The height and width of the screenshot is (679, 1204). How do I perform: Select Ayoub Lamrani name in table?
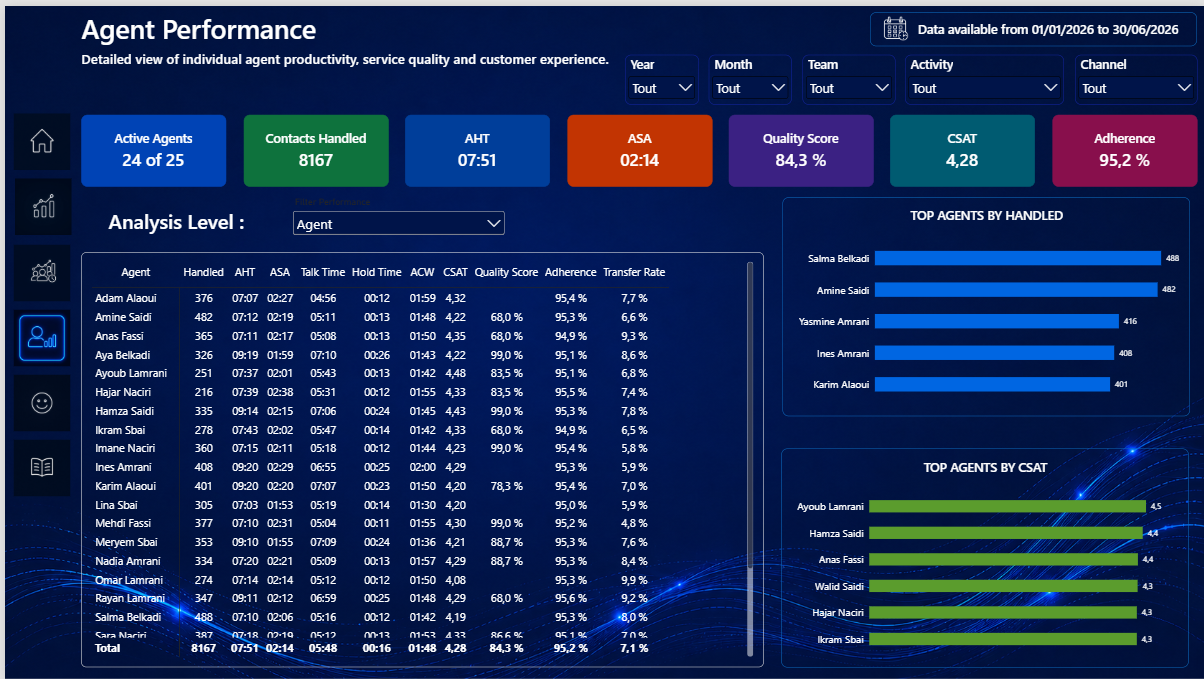click(131, 373)
